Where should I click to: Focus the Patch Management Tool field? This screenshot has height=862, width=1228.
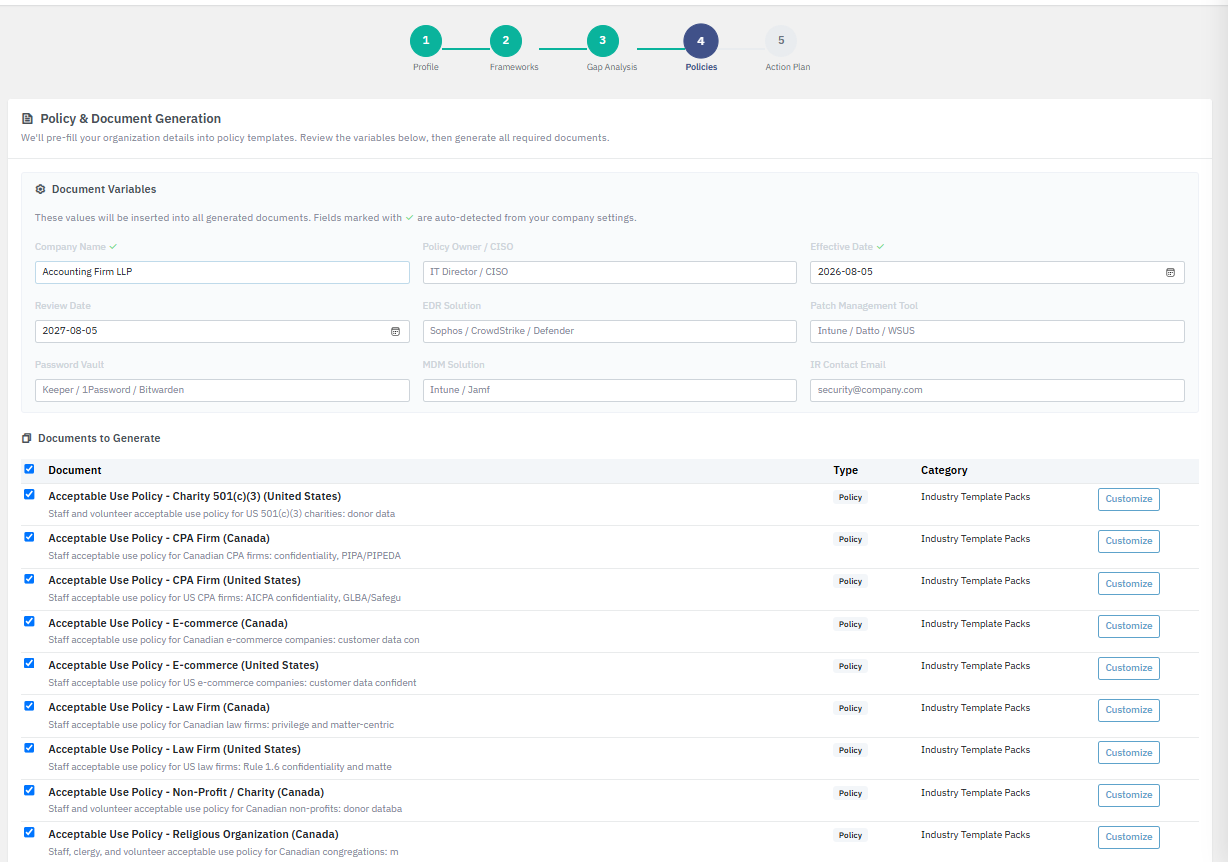(x=997, y=331)
